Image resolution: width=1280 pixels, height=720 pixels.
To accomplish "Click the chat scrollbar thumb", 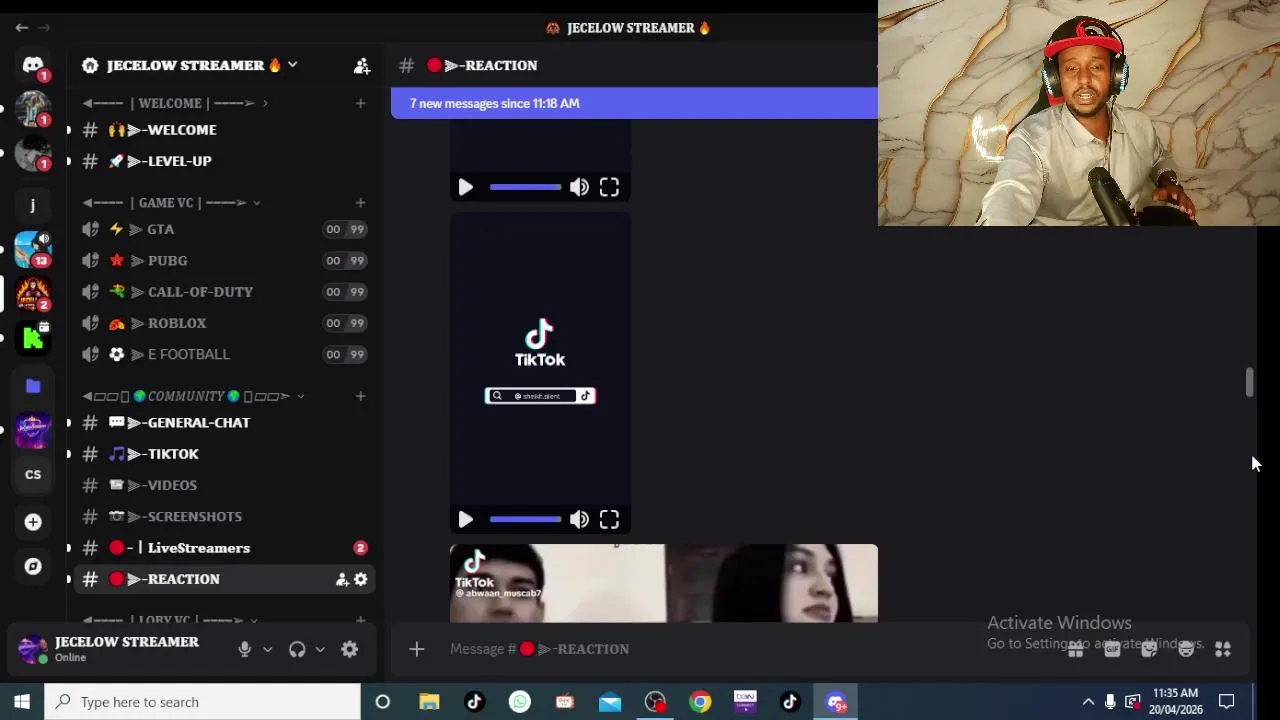I will pos(1249,382).
